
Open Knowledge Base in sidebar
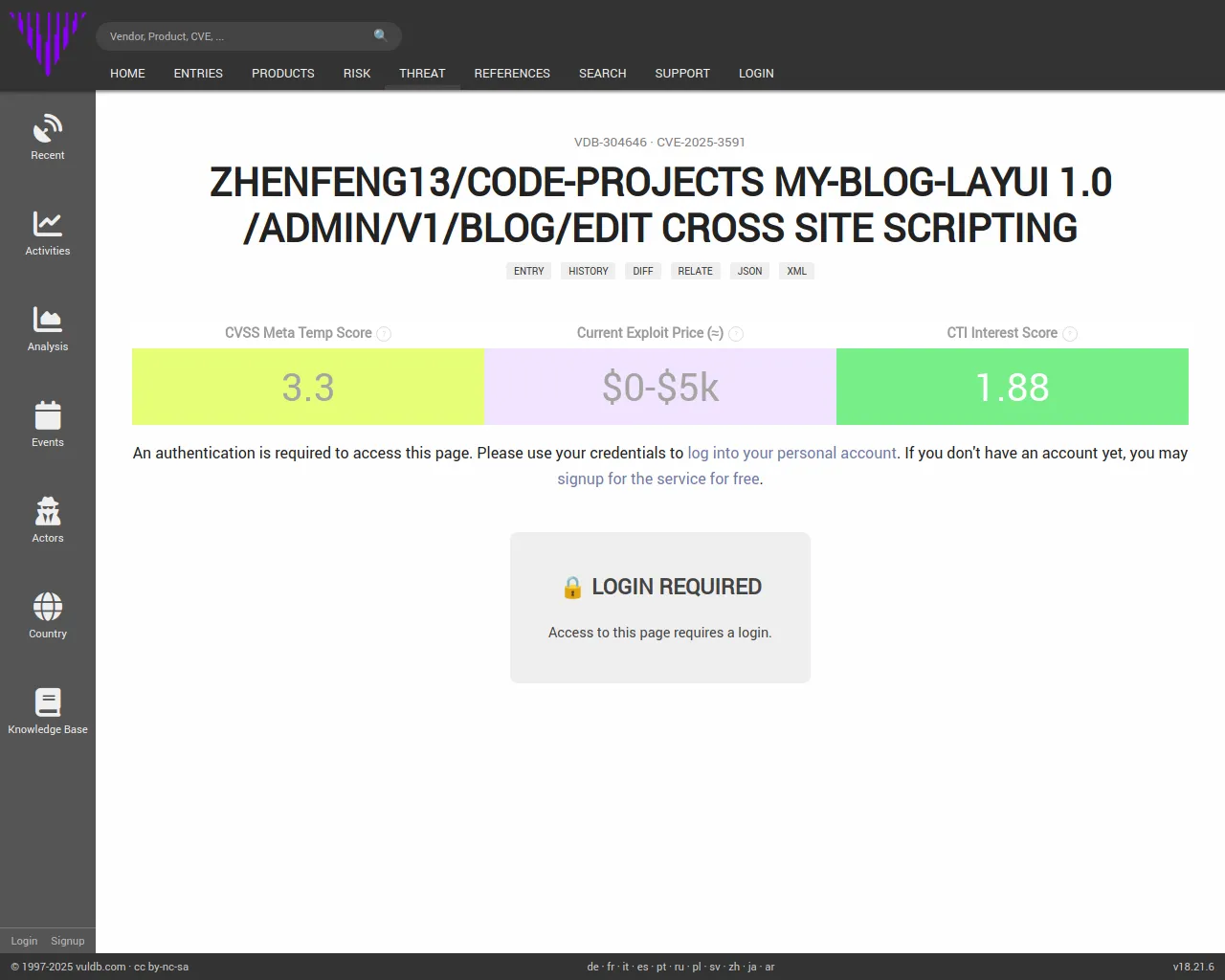point(48,711)
